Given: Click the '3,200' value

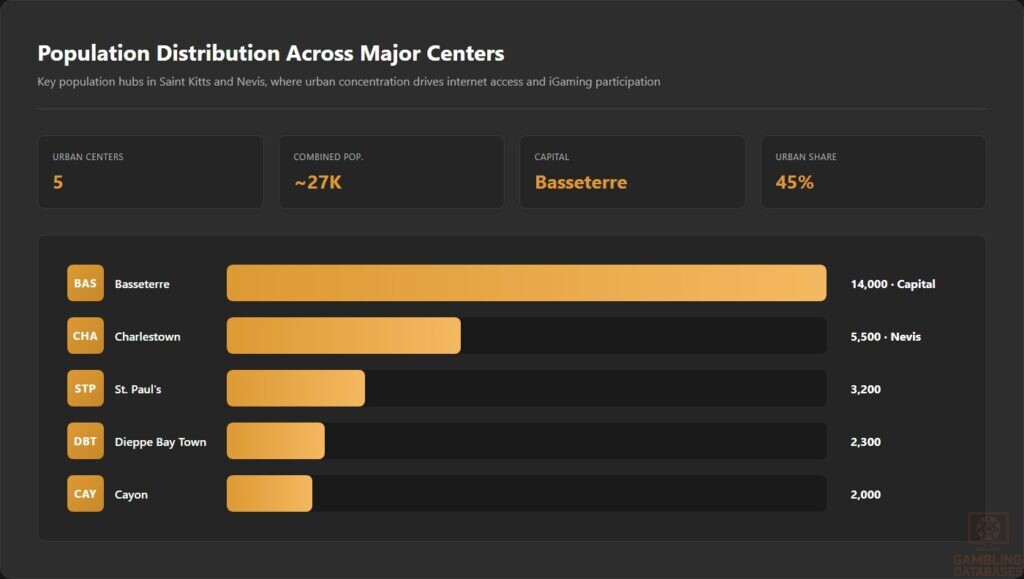Looking at the screenshot, I should coord(865,390).
